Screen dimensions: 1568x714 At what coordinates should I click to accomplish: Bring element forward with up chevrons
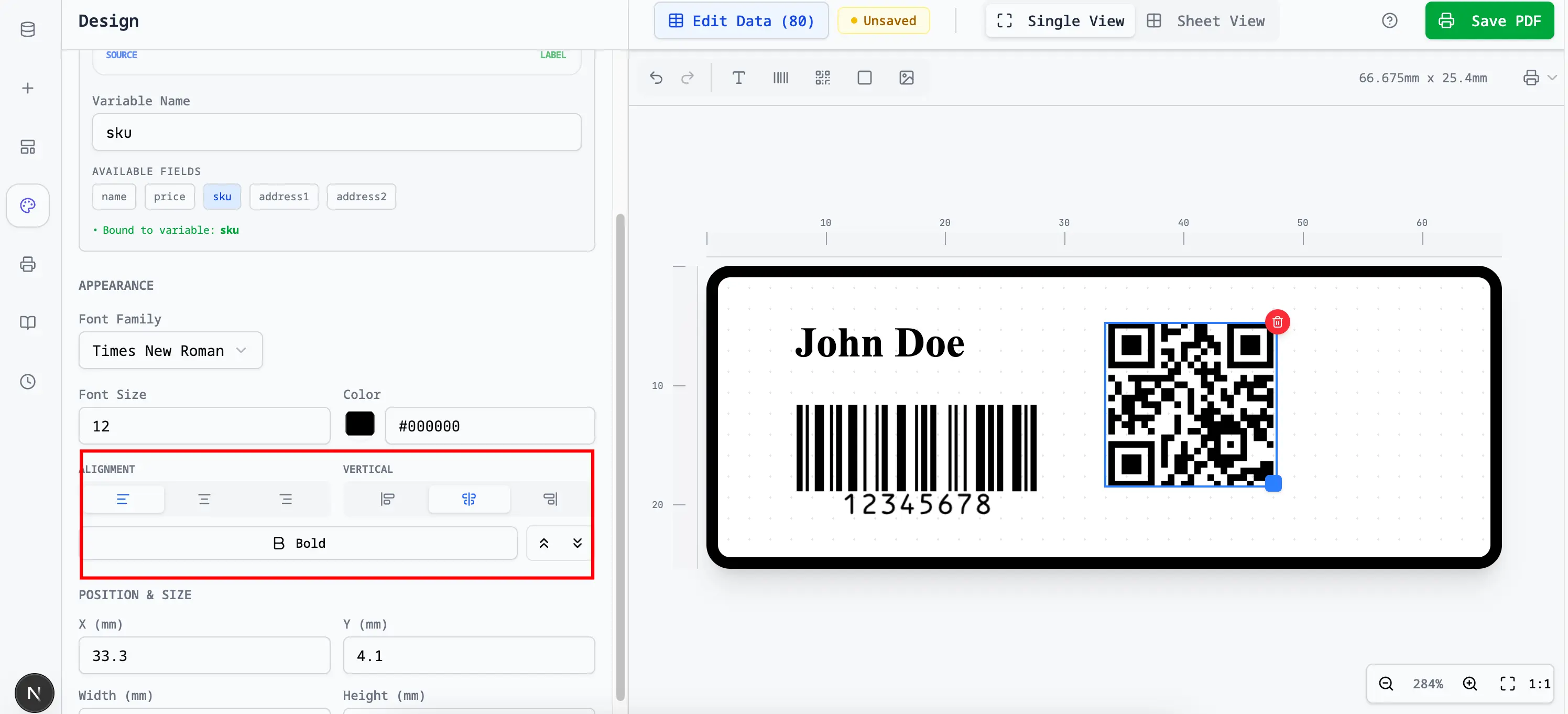point(543,543)
